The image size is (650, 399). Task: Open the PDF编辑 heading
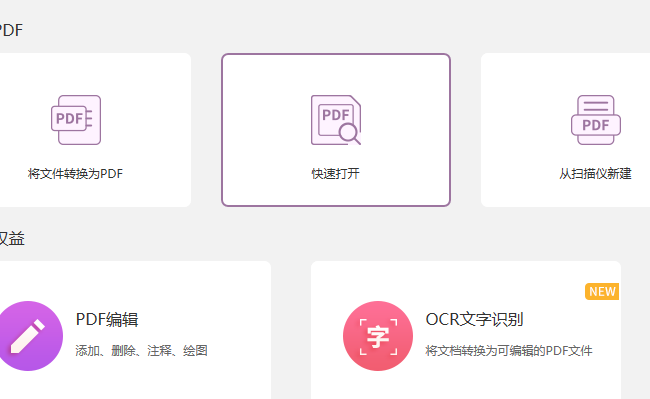[x=107, y=319]
